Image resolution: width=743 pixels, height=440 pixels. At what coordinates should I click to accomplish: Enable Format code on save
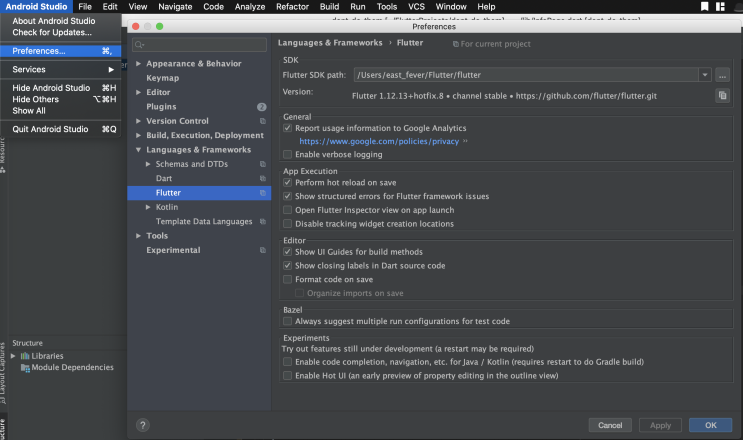(287, 279)
